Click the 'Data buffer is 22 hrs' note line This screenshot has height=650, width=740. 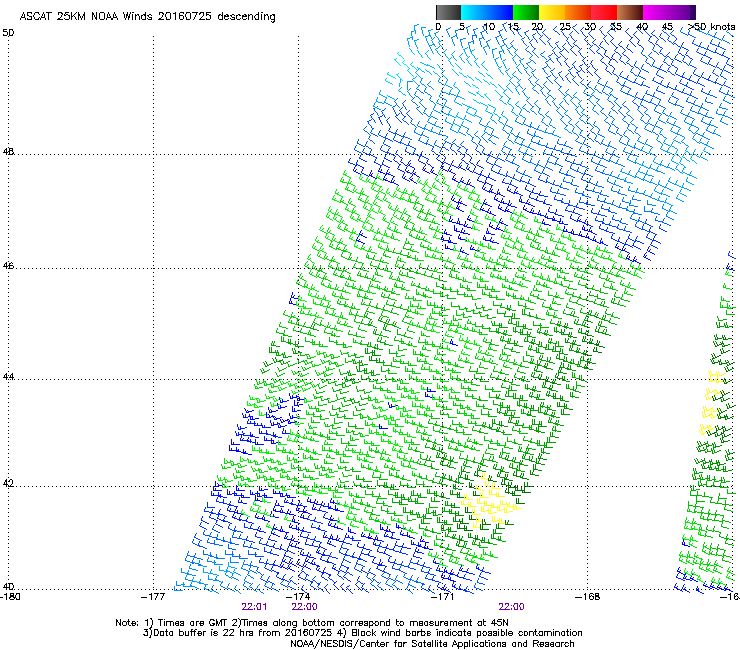(362, 633)
